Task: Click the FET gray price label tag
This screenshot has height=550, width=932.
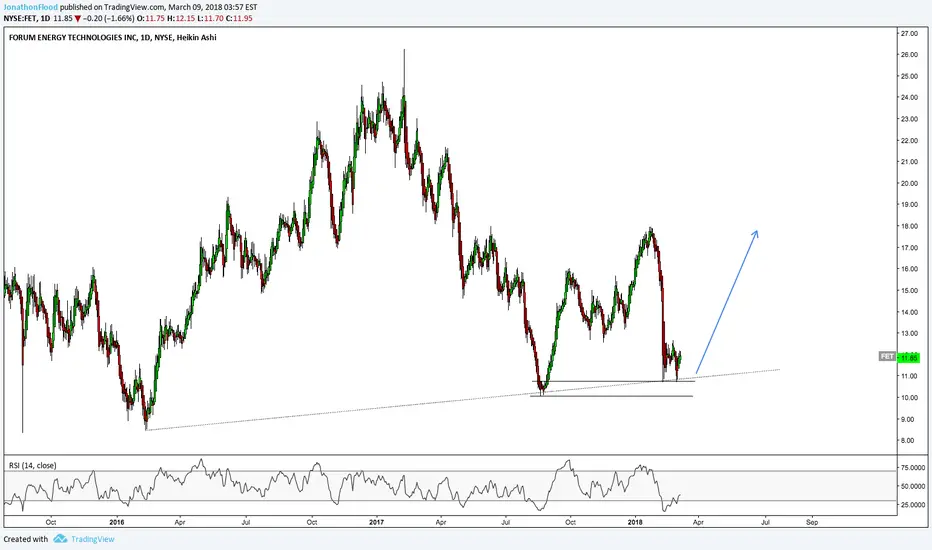Action: [887, 356]
